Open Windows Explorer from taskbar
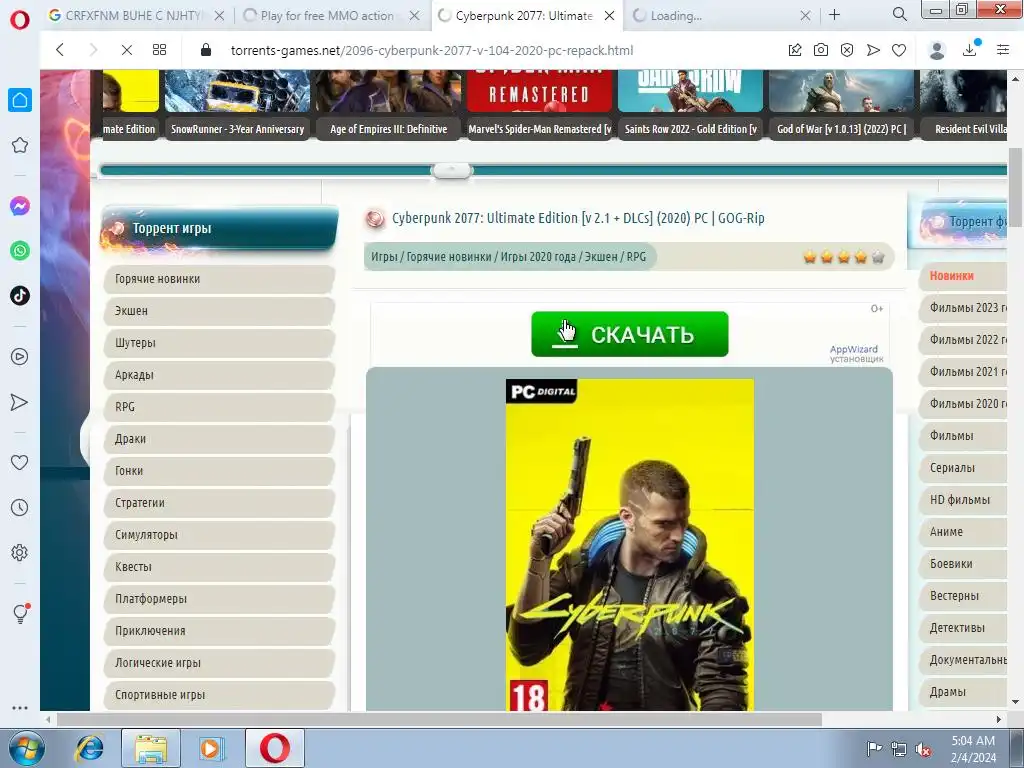 pyautogui.click(x=151, y=748)
